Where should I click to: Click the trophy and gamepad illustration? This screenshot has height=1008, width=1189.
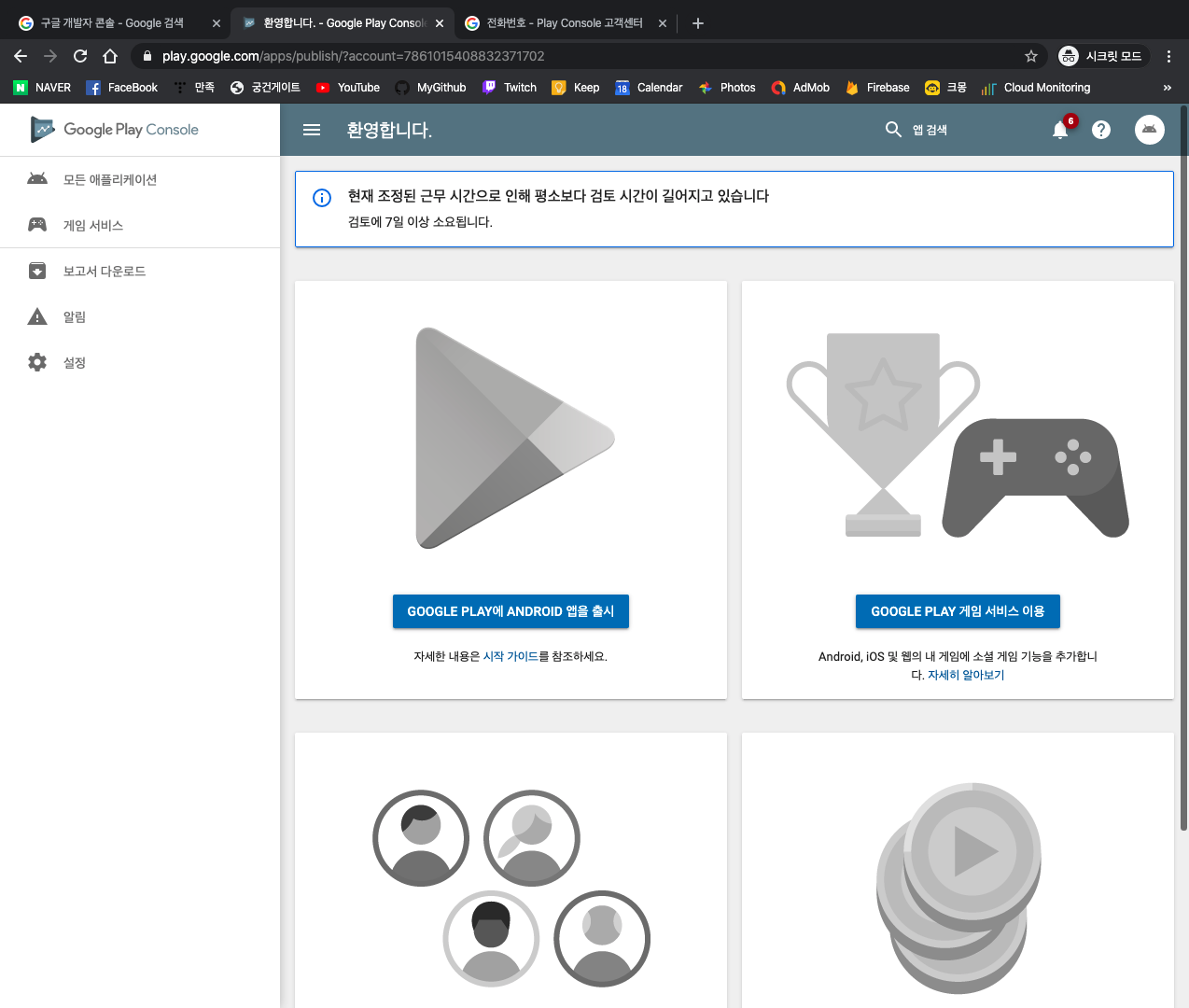(958, 435)
